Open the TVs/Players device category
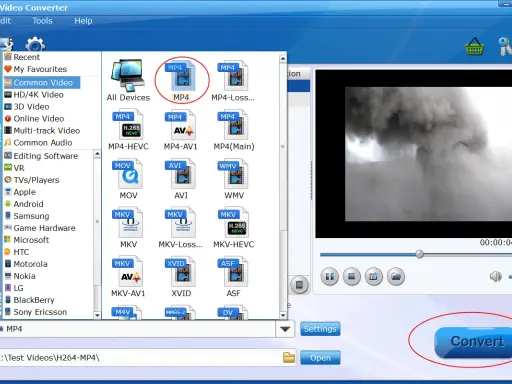This screenshot has height=384, width=512. pos(32,180)
